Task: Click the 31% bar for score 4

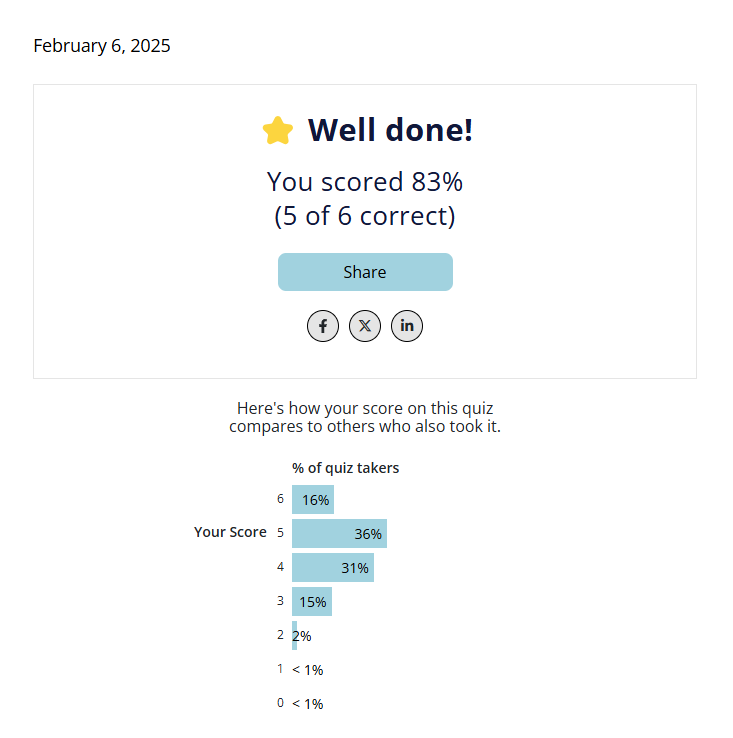Action: tap(332, 567)
